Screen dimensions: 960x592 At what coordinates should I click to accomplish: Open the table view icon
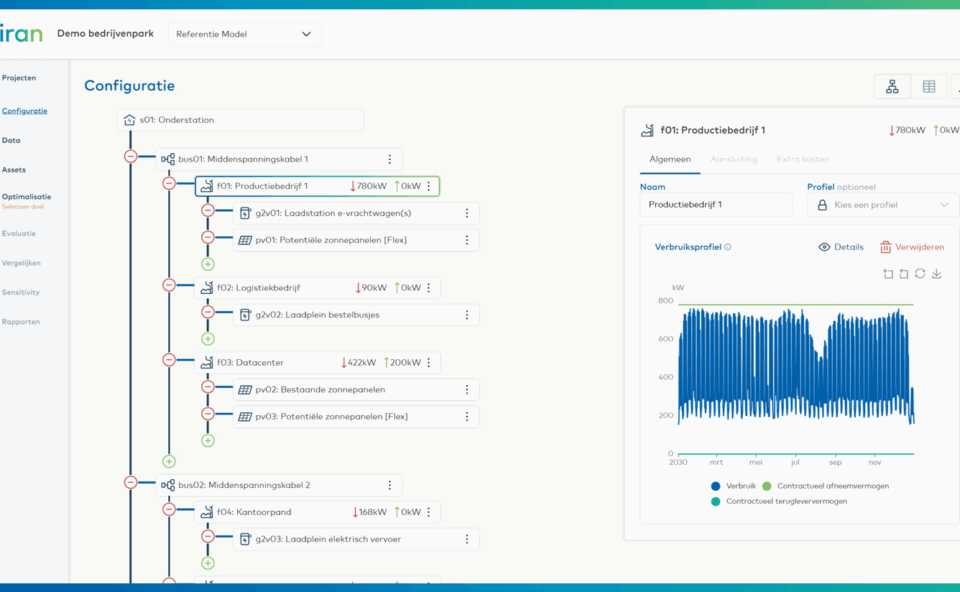pos(929,86)
